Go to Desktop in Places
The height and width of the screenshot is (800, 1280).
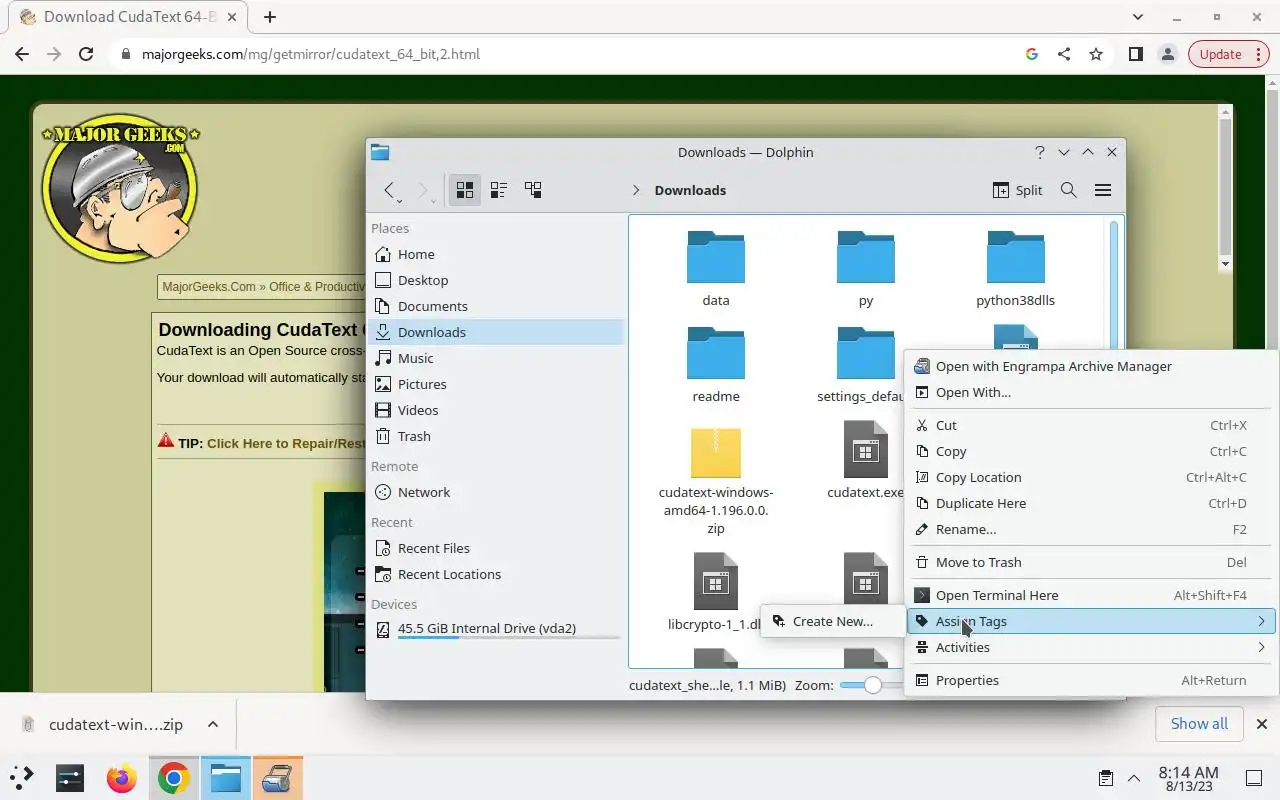pyautogui.click(x=496, y=280)
